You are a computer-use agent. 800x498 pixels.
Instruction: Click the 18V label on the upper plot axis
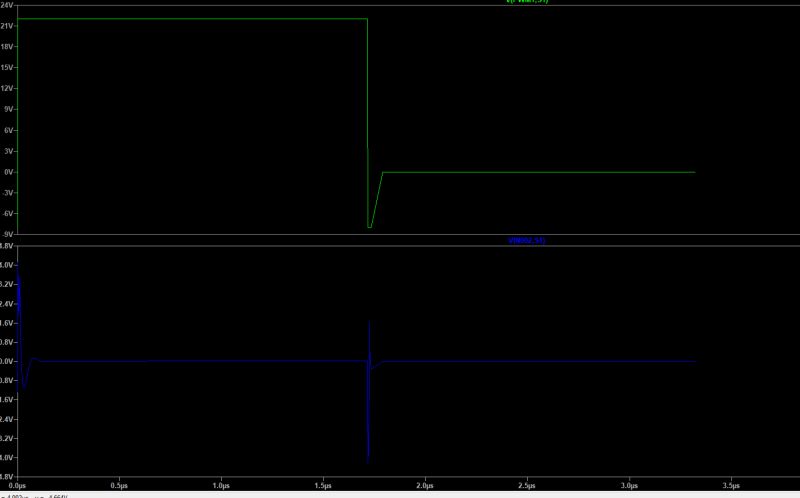coord(7,46)
